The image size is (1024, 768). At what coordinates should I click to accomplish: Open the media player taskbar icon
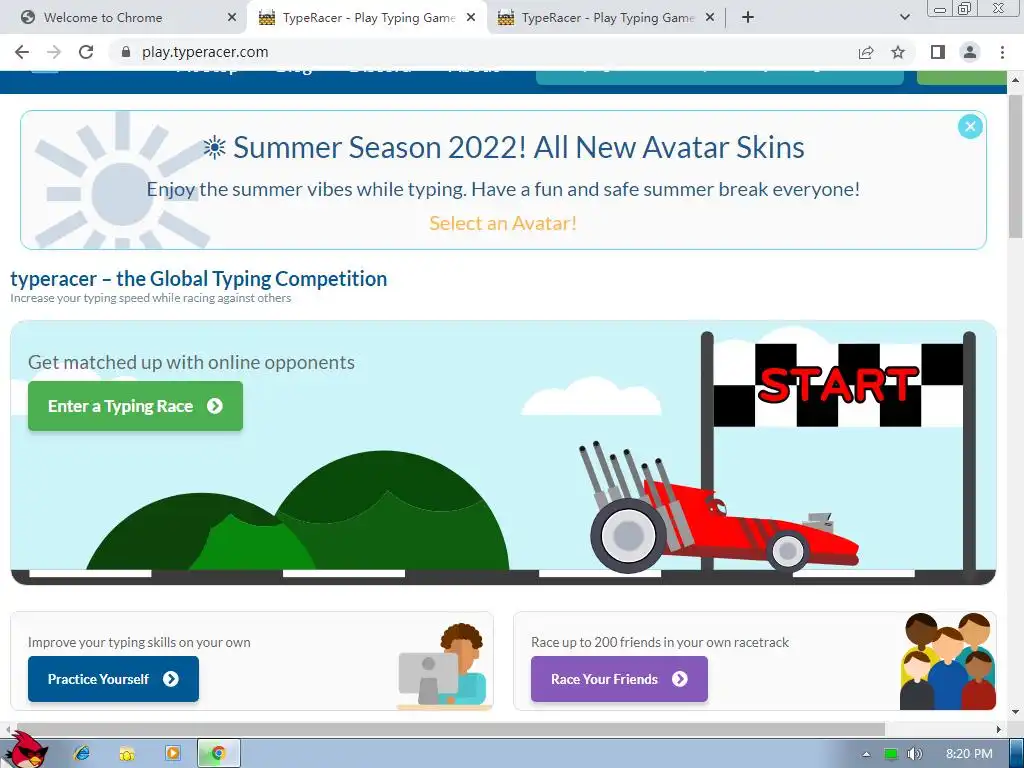(x=173, y=754)
